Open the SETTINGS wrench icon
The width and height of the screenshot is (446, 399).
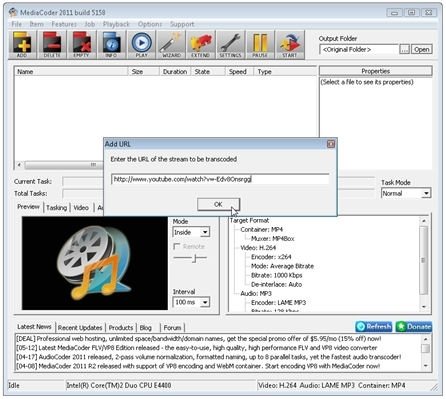pyautogui.click(x=230, y=45)
